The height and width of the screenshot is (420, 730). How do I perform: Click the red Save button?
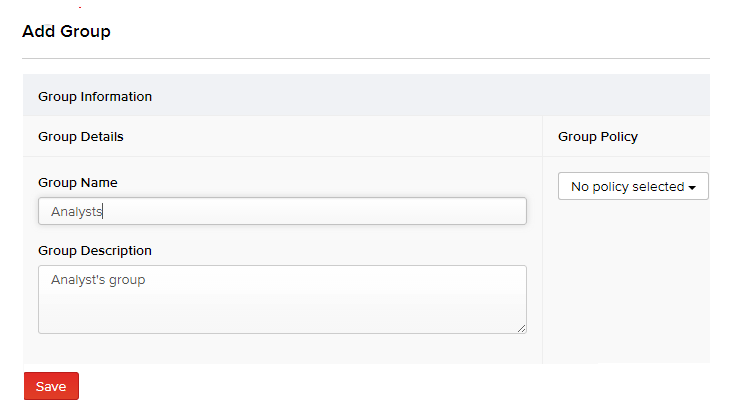[x=51, y=386]
